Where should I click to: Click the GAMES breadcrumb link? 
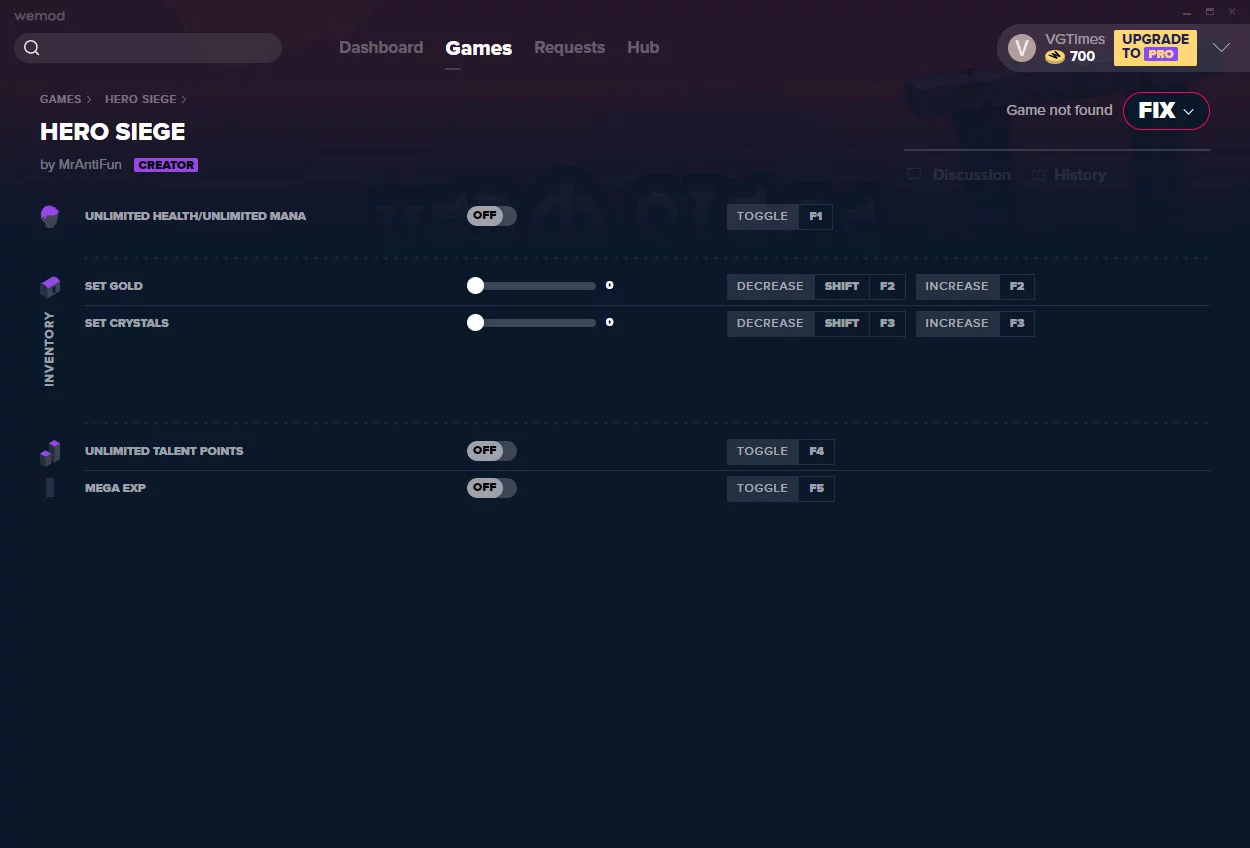pos(61,99)
